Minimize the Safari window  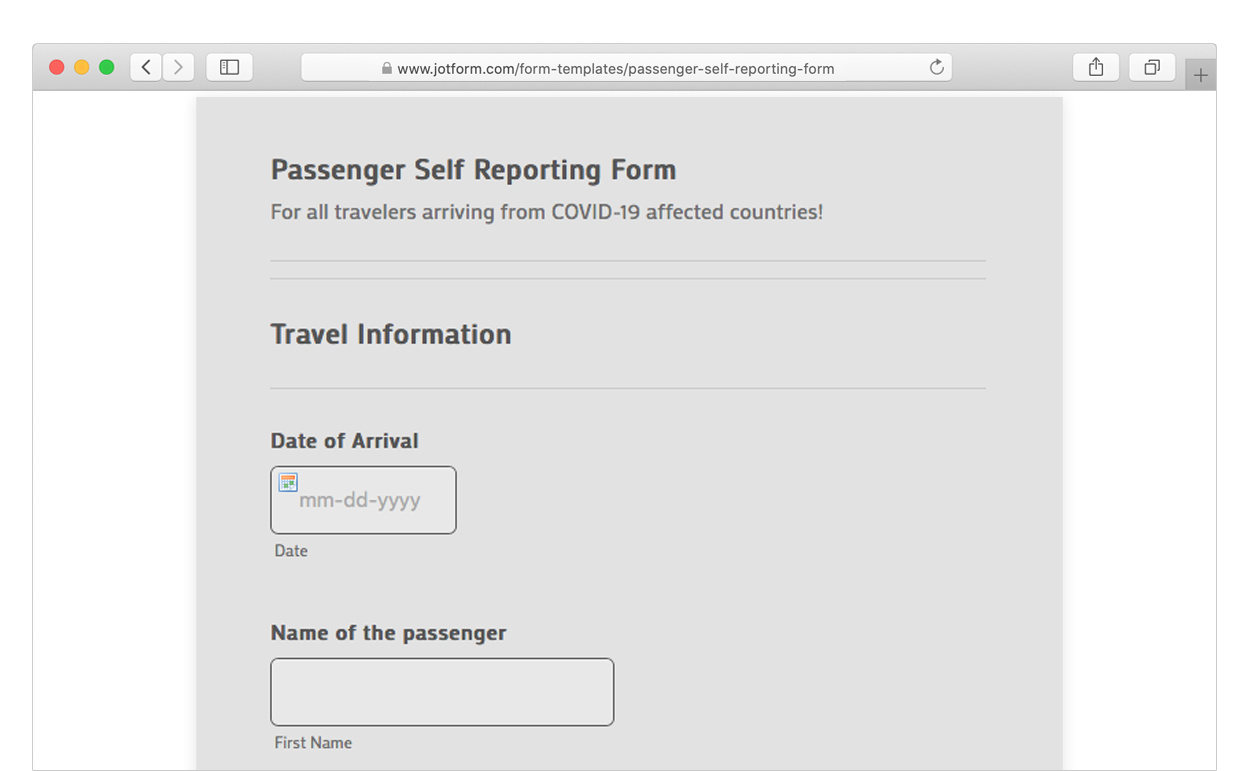pyautogui.click(x=82, y=67)
